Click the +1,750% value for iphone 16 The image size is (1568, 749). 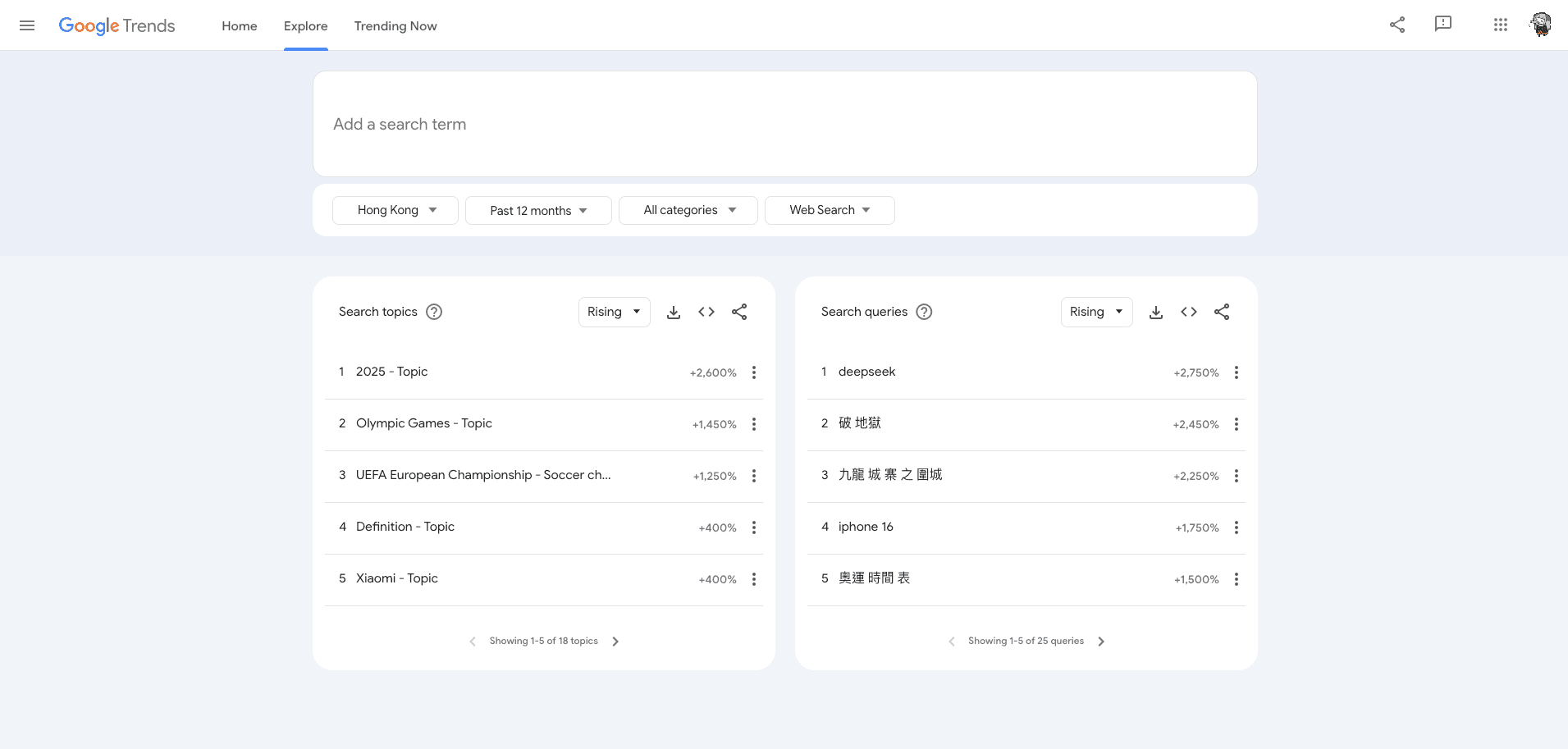(x=1197, y=527)
